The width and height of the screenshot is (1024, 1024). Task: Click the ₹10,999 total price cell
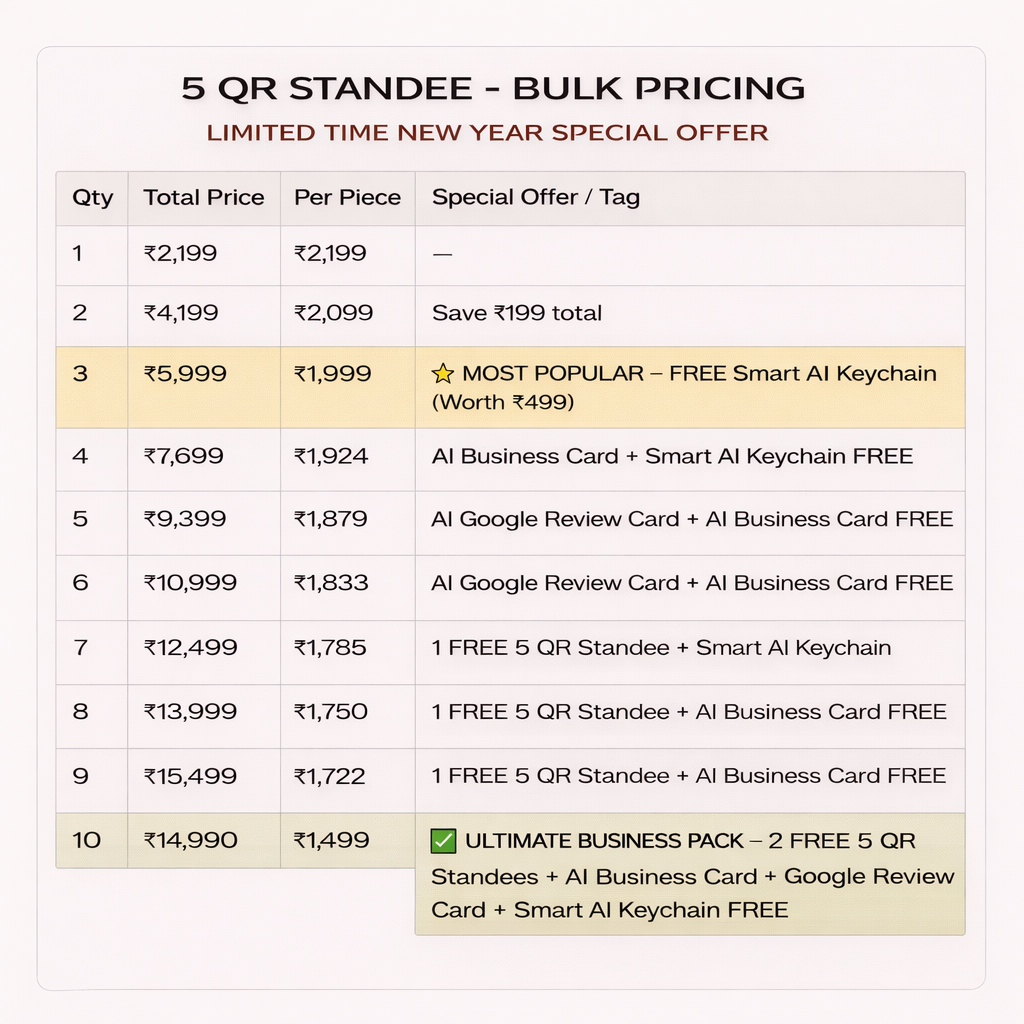coord(190,583)
